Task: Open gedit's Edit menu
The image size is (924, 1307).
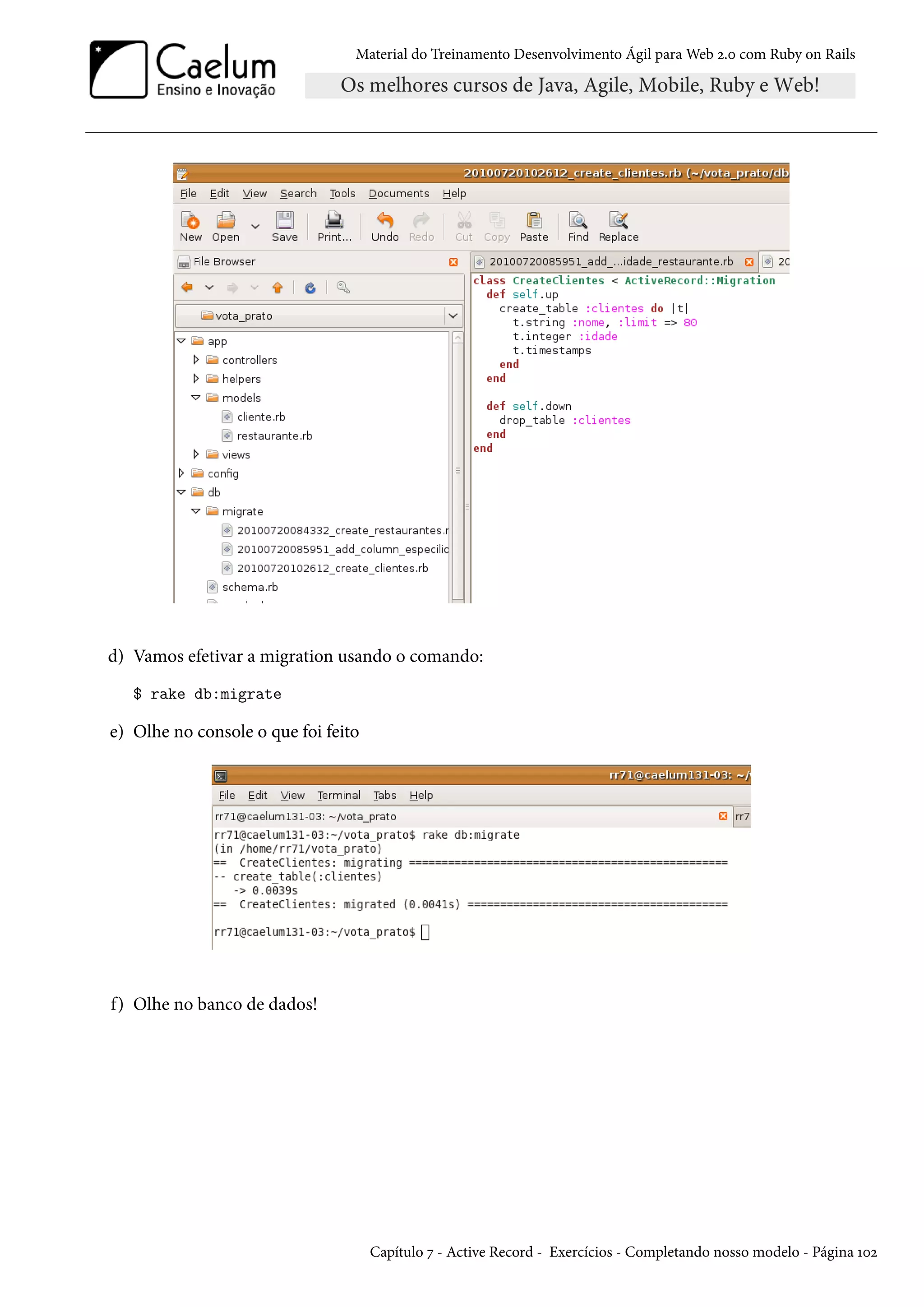Action: coord(220,194)
